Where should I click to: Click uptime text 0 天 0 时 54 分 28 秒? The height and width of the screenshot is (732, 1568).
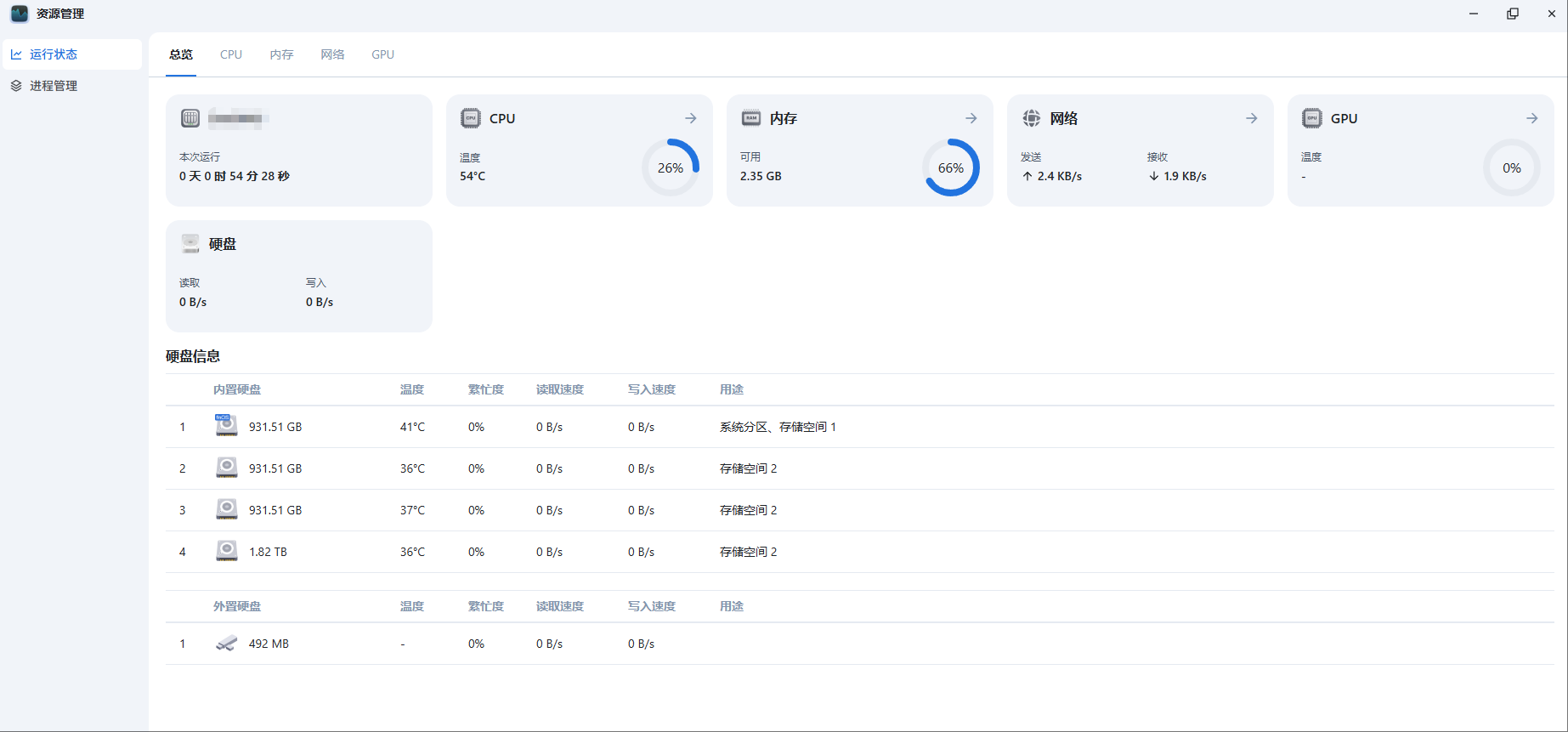(235, 176)
